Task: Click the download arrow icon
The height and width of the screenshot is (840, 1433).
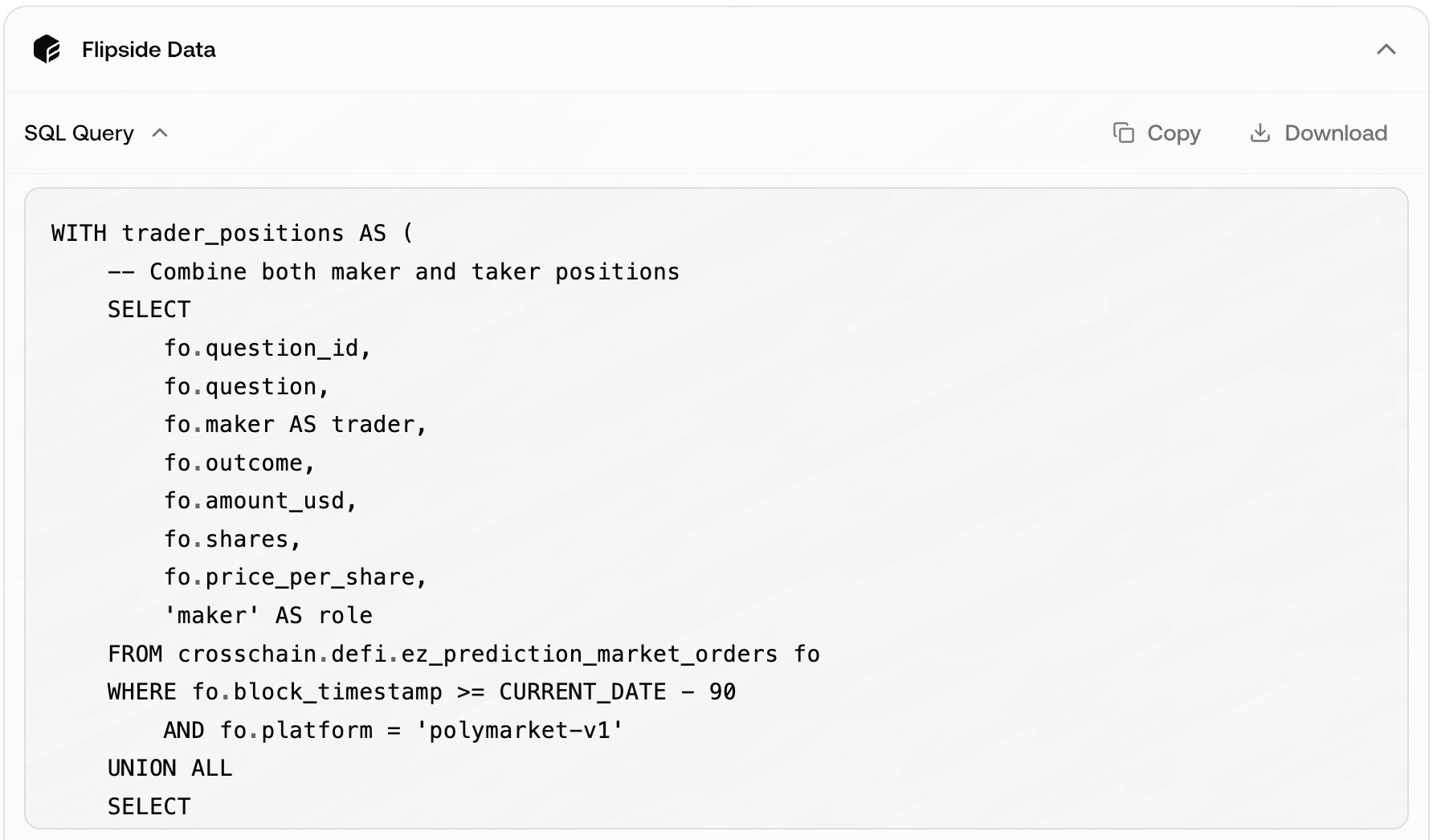Action: (1259, 133)
